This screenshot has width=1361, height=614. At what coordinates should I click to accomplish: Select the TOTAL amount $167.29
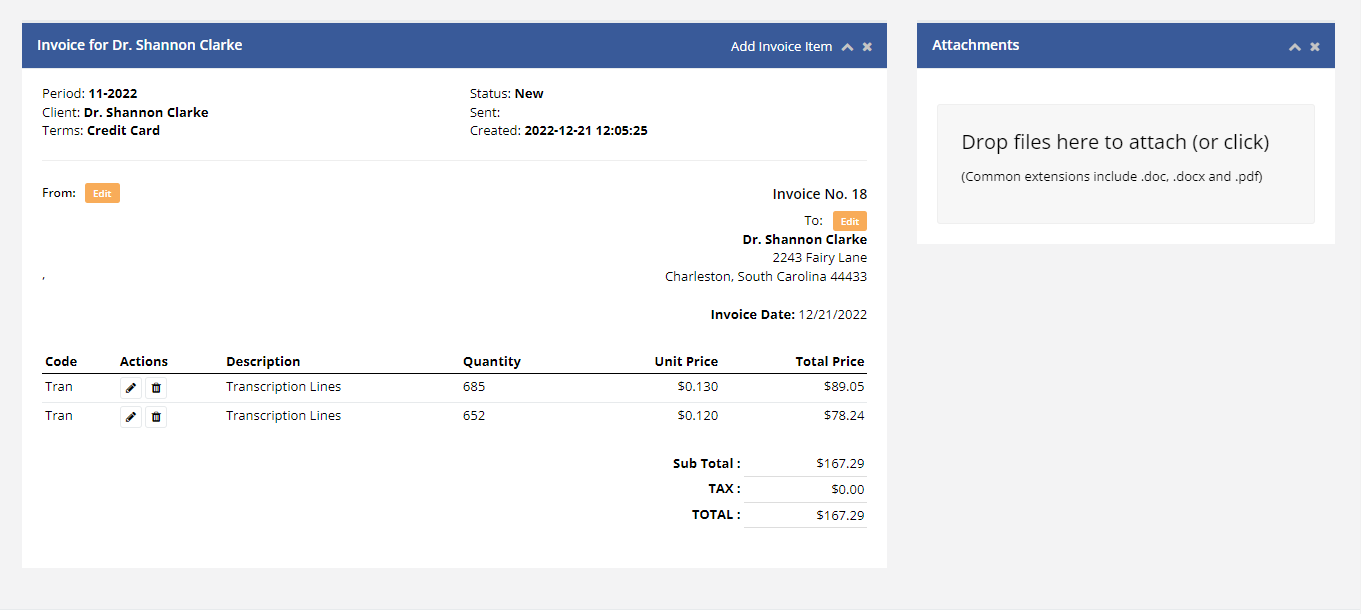pos(840,515)
